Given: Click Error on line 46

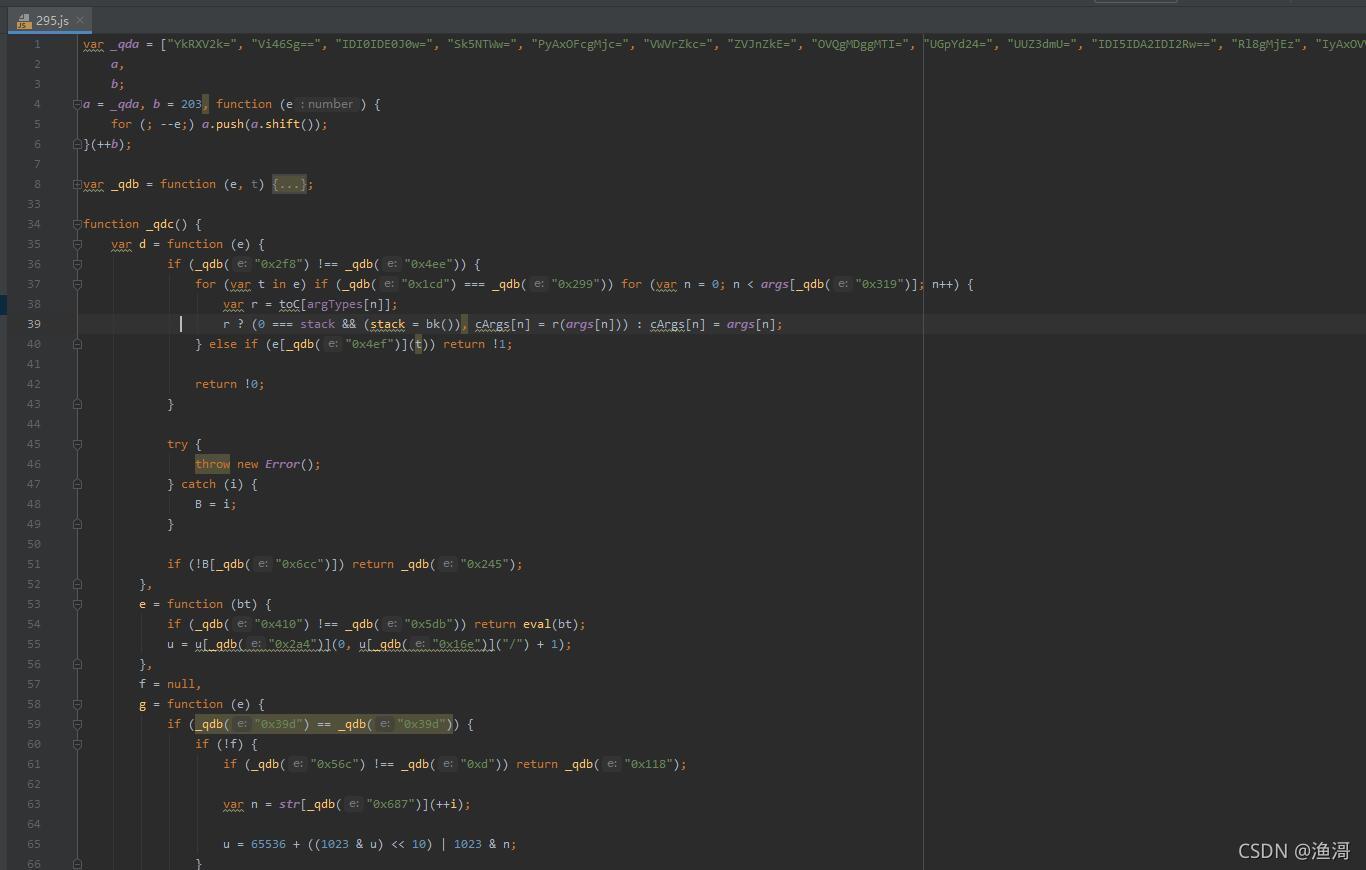Looking at the screenshot, I should click(x=282, y=464).
